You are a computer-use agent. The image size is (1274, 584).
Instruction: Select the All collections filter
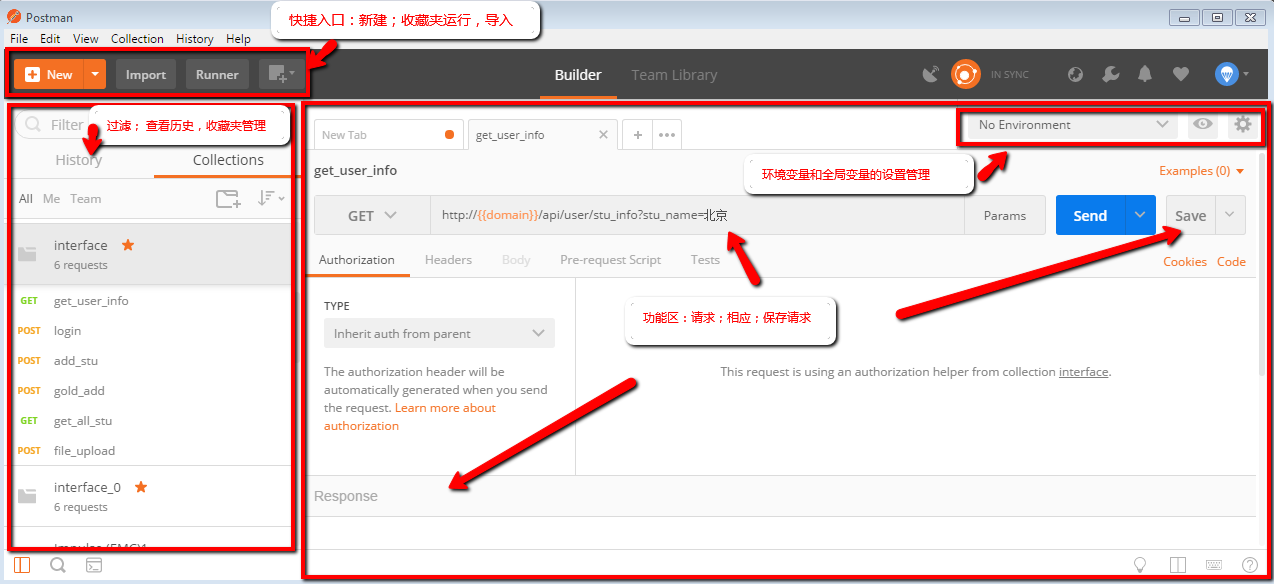26,199
